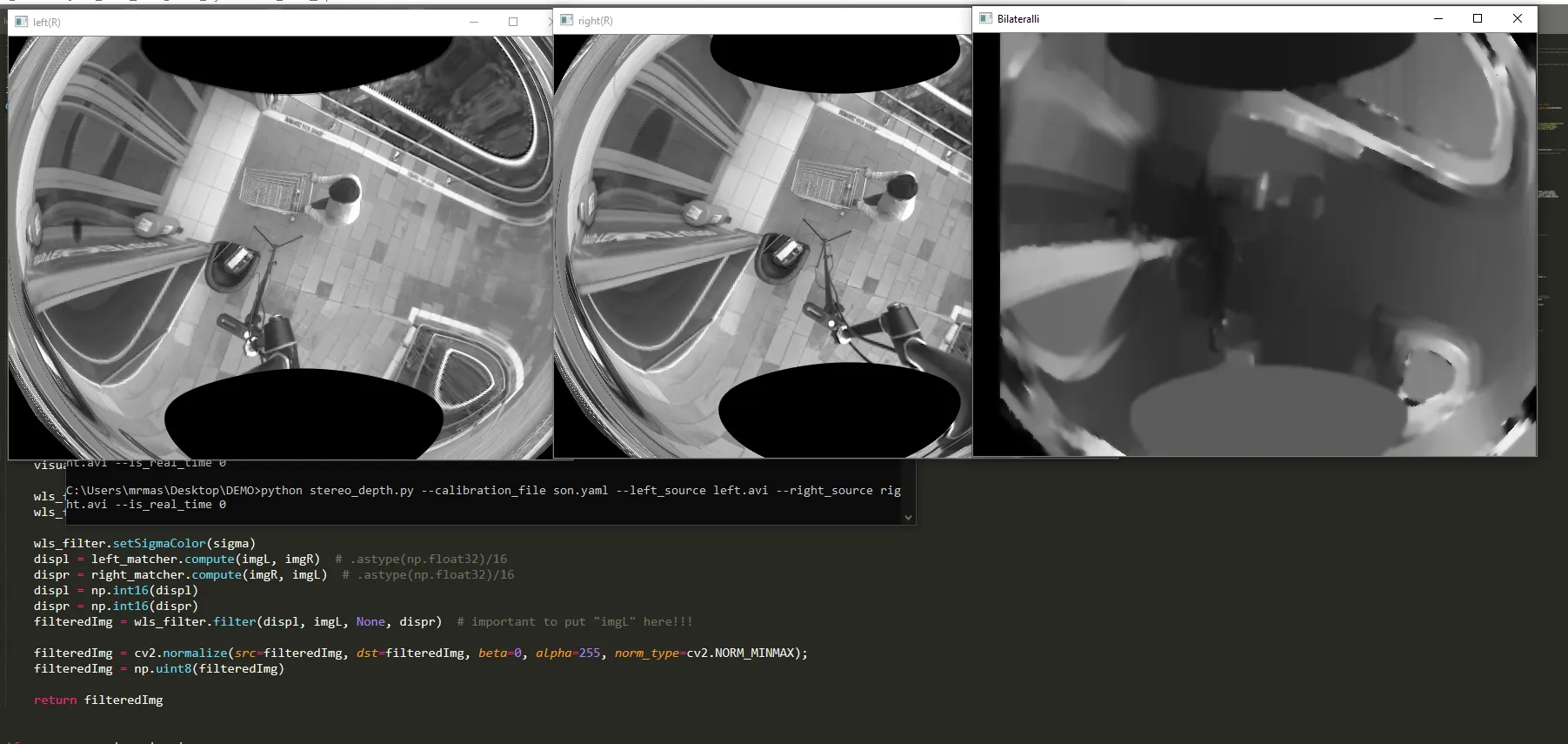Image resolution: width=1568 pixels, height=744 pixels.
Task: Maximize the Bilateralli window
Action: [1478, 18]
